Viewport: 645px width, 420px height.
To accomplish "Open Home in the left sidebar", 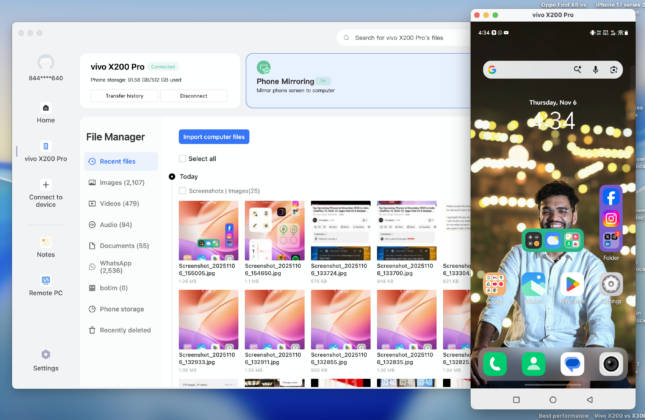I will pos(45,111).
